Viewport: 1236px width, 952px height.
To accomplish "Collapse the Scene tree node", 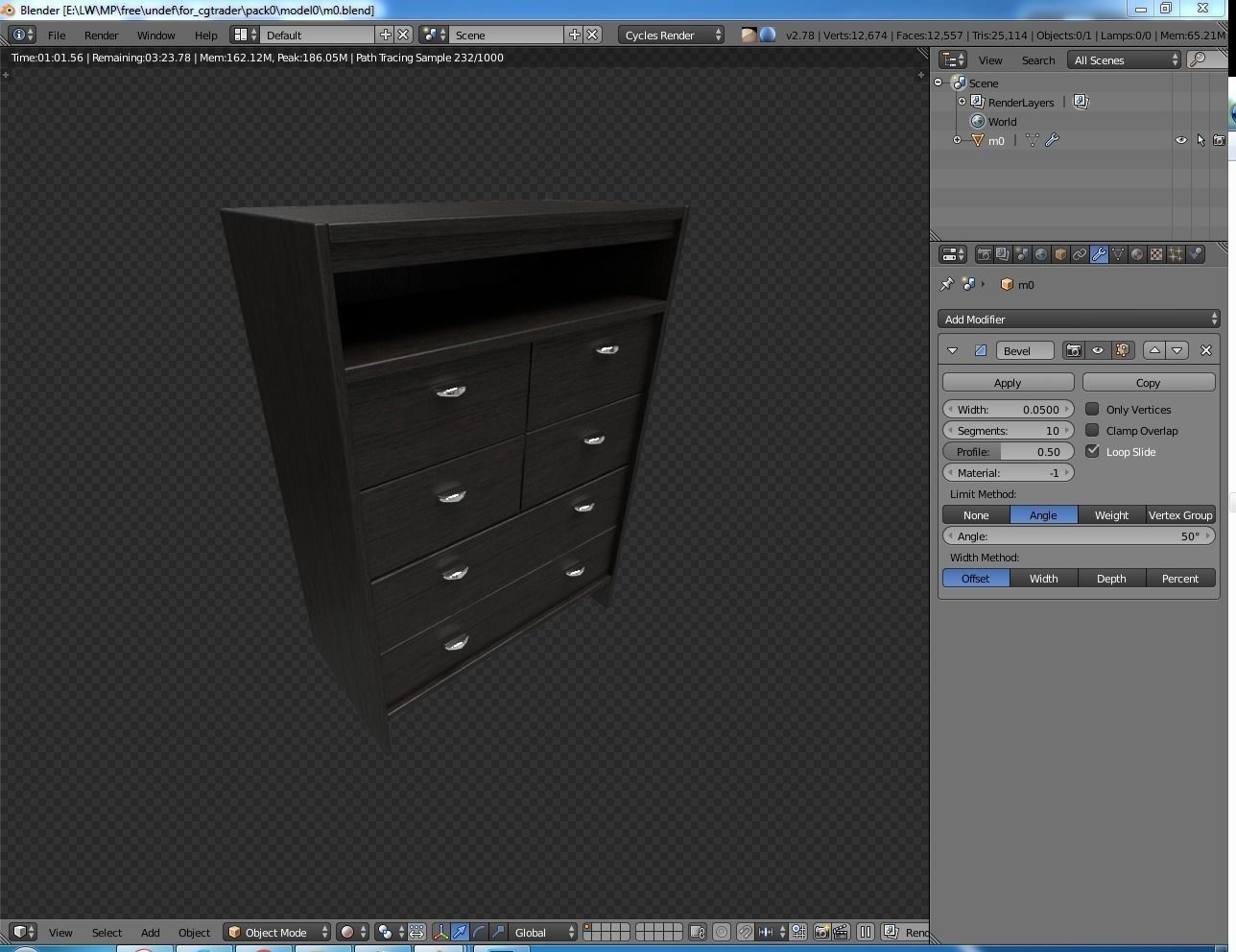I will [939, 83].
